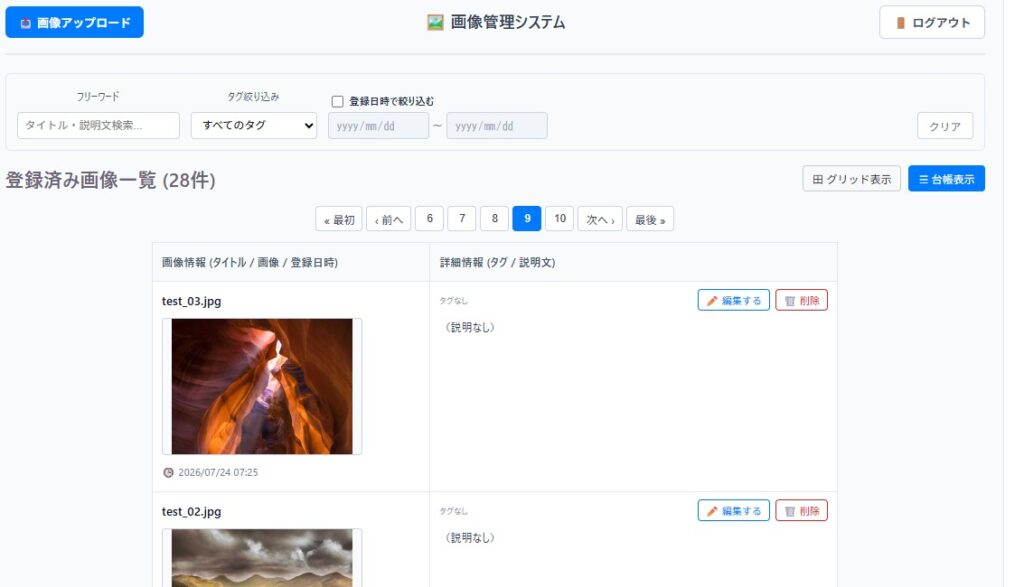The image size is (1024, 587).
Task: Click タグなし label in test_02.jpg row
Action: point(453,511)
